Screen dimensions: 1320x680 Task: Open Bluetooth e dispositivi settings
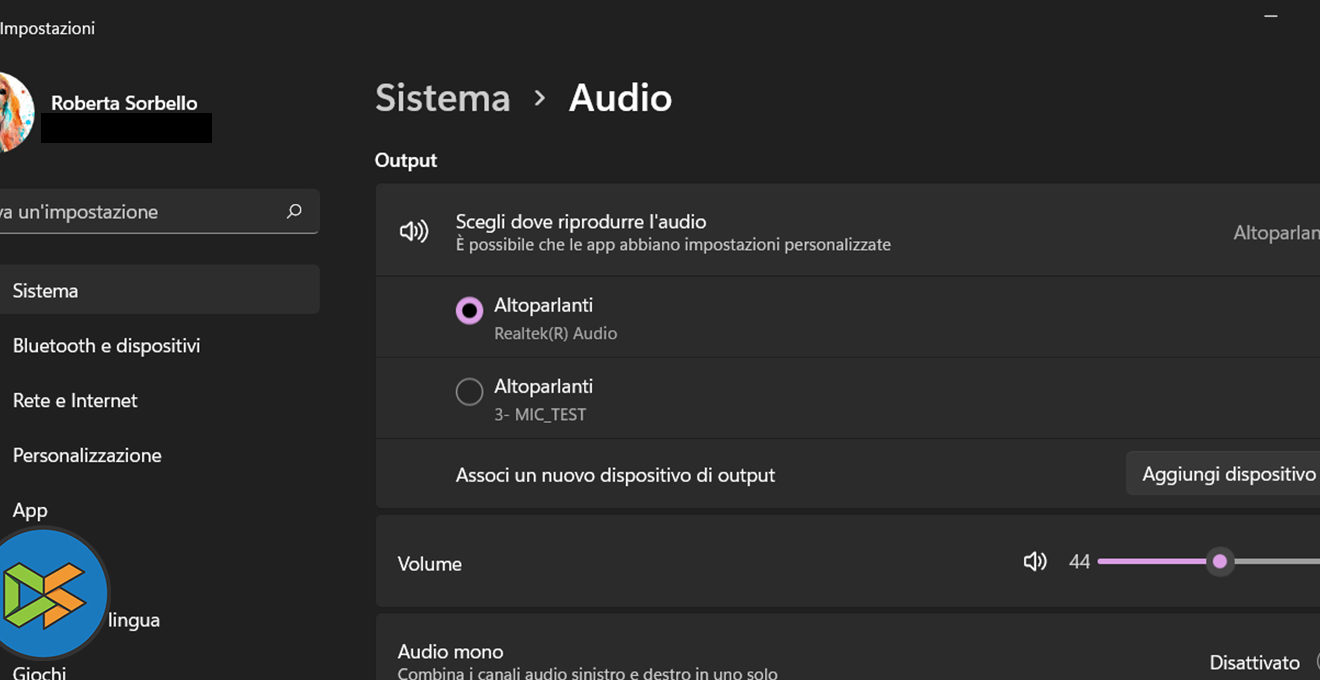click(x=106, y=346)
